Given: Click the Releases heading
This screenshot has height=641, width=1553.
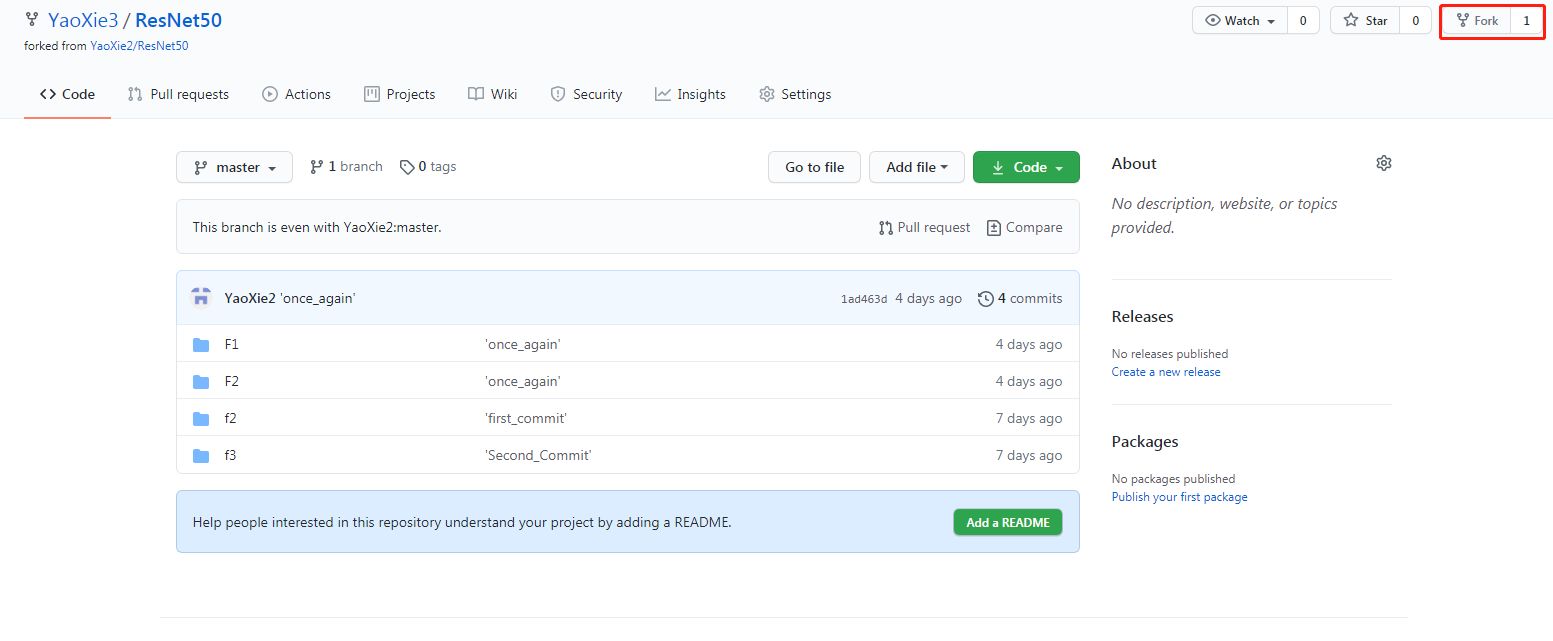Looking at the screenshot, I should [1143, 316].
